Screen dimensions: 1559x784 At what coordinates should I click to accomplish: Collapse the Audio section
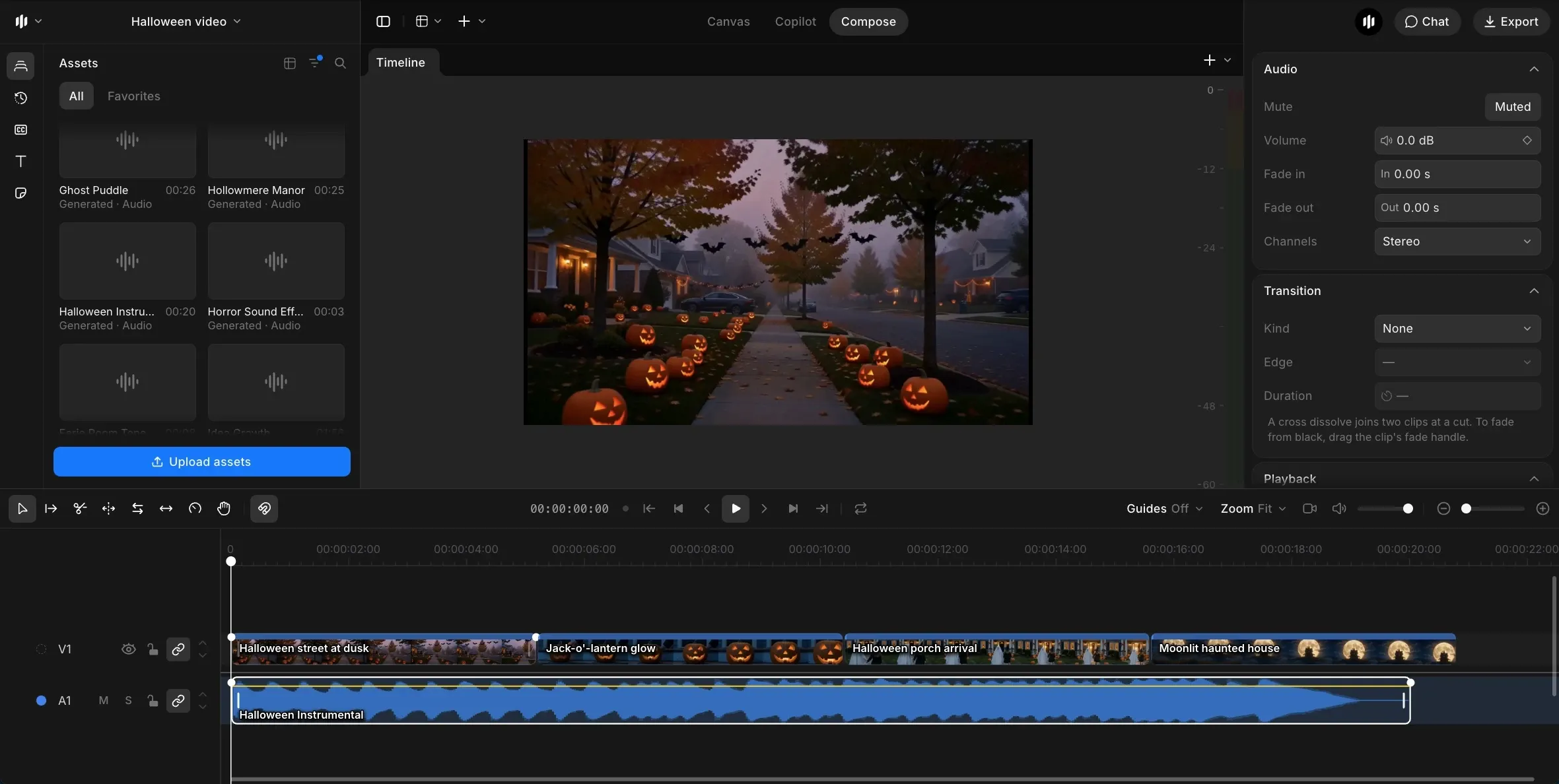tap(1534, 69)
